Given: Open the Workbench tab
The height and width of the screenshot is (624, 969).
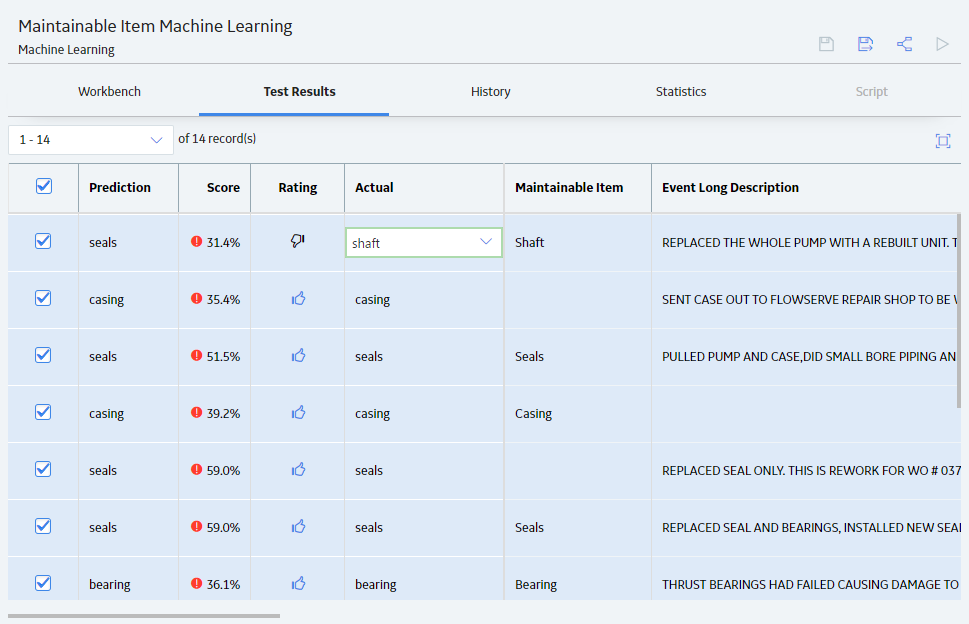Looking at the screenshot, I should point(109,91).
